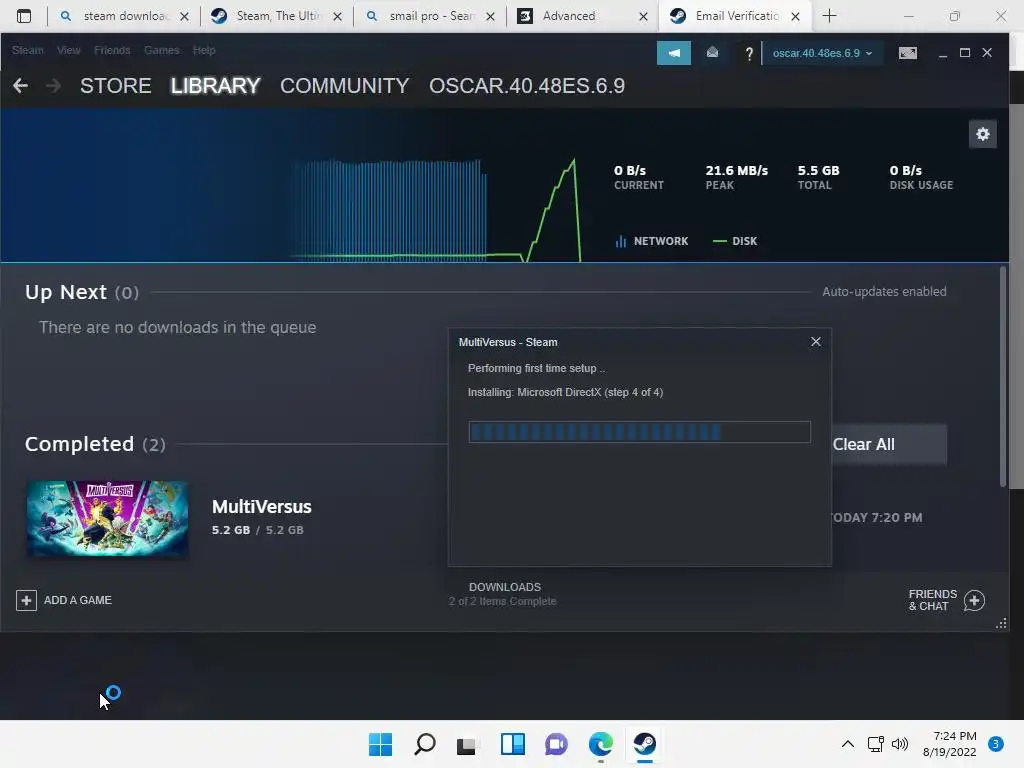Show hidden system tray icons
1024x768 pixels.
(x=847, y=744)
